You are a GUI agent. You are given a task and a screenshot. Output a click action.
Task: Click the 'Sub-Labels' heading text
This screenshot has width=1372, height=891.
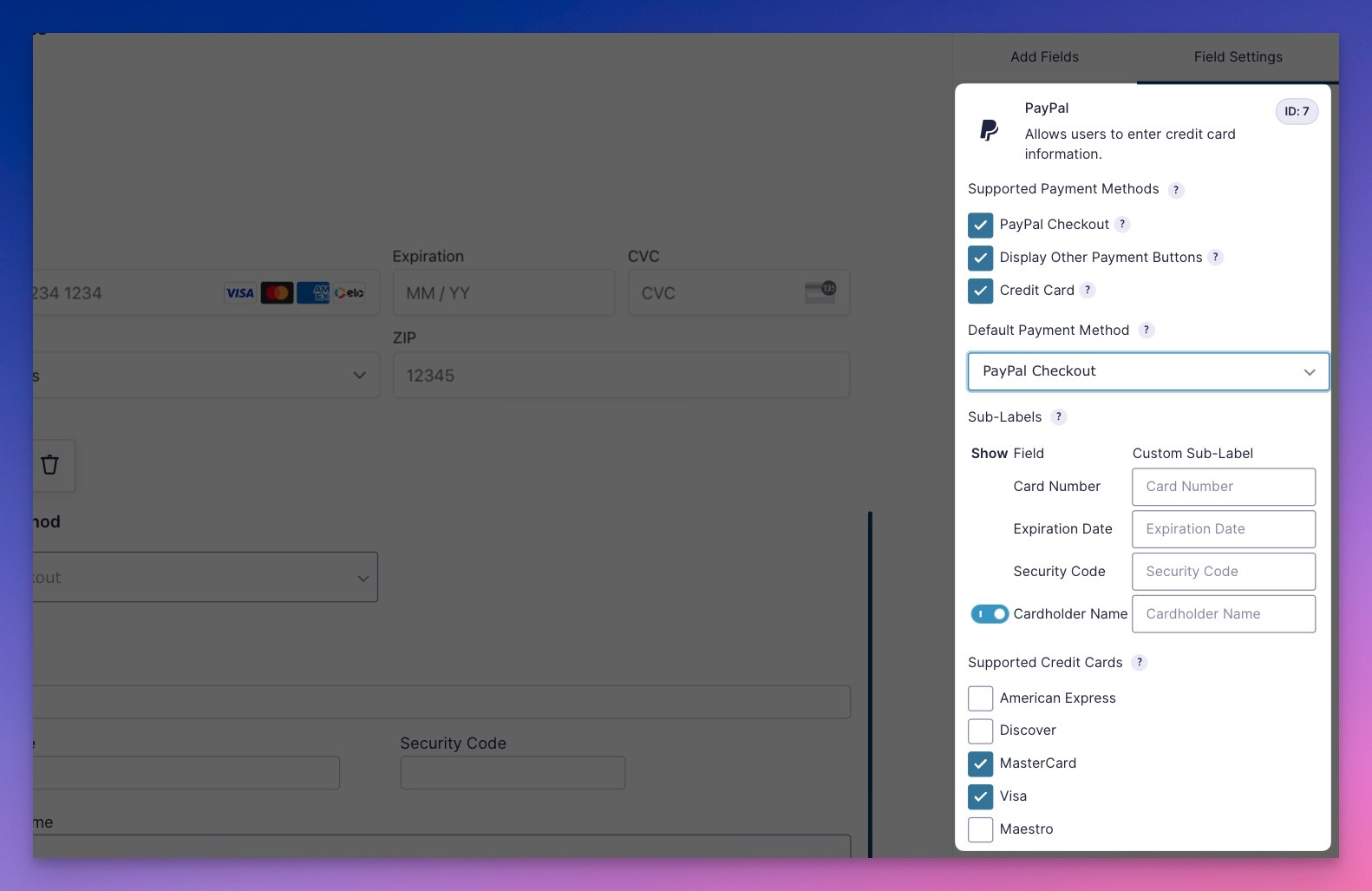pos(1004,416)
